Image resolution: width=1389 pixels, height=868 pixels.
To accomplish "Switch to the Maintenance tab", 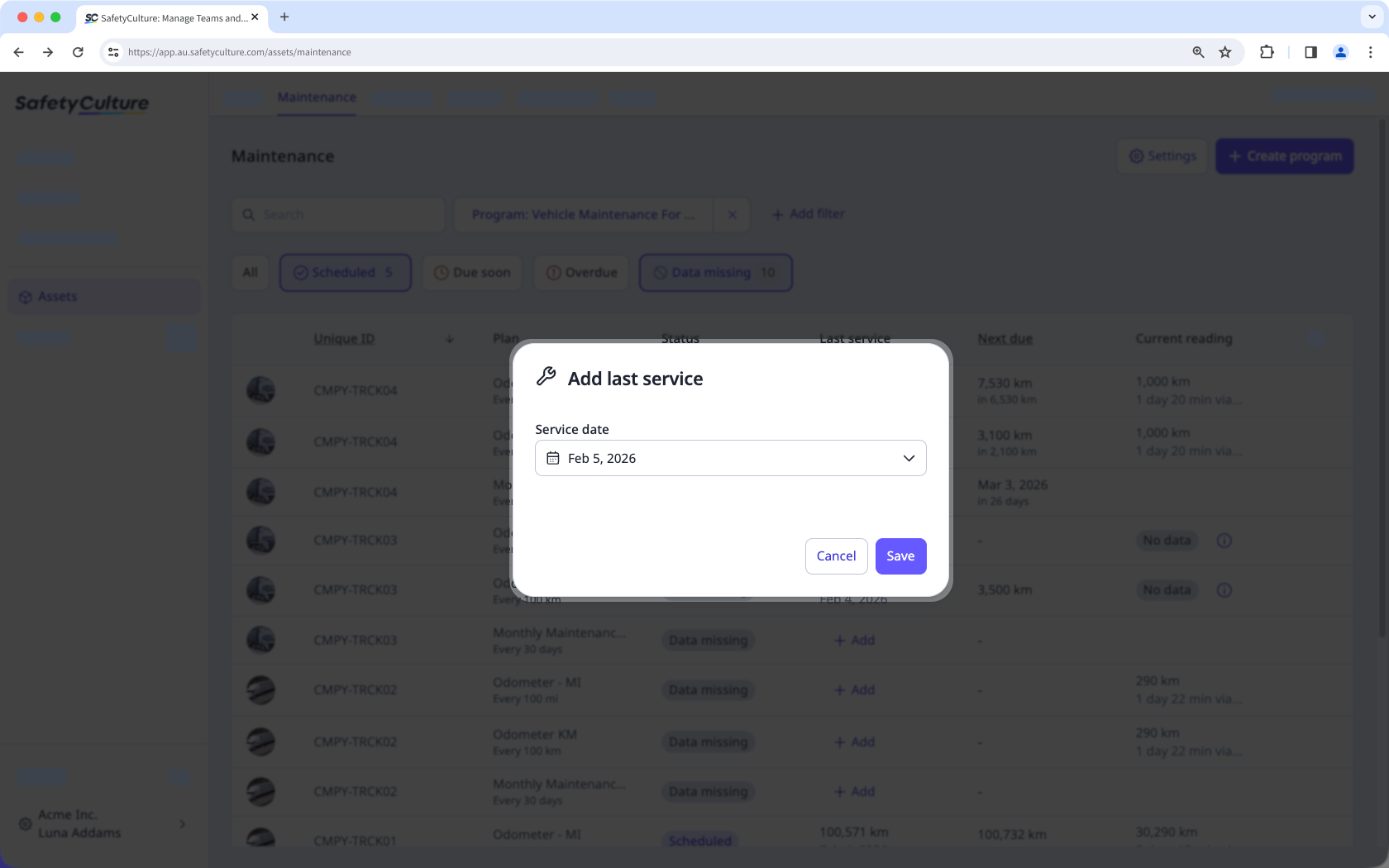I will [317, 98].
